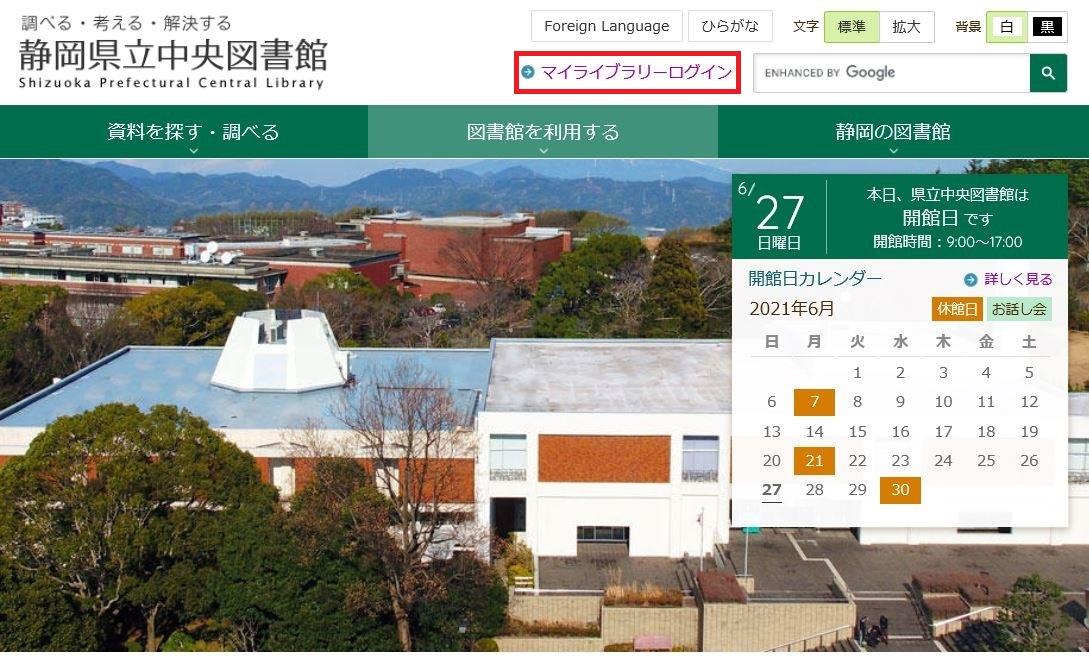Click the 2021年6月 month heading

point(792,308)
